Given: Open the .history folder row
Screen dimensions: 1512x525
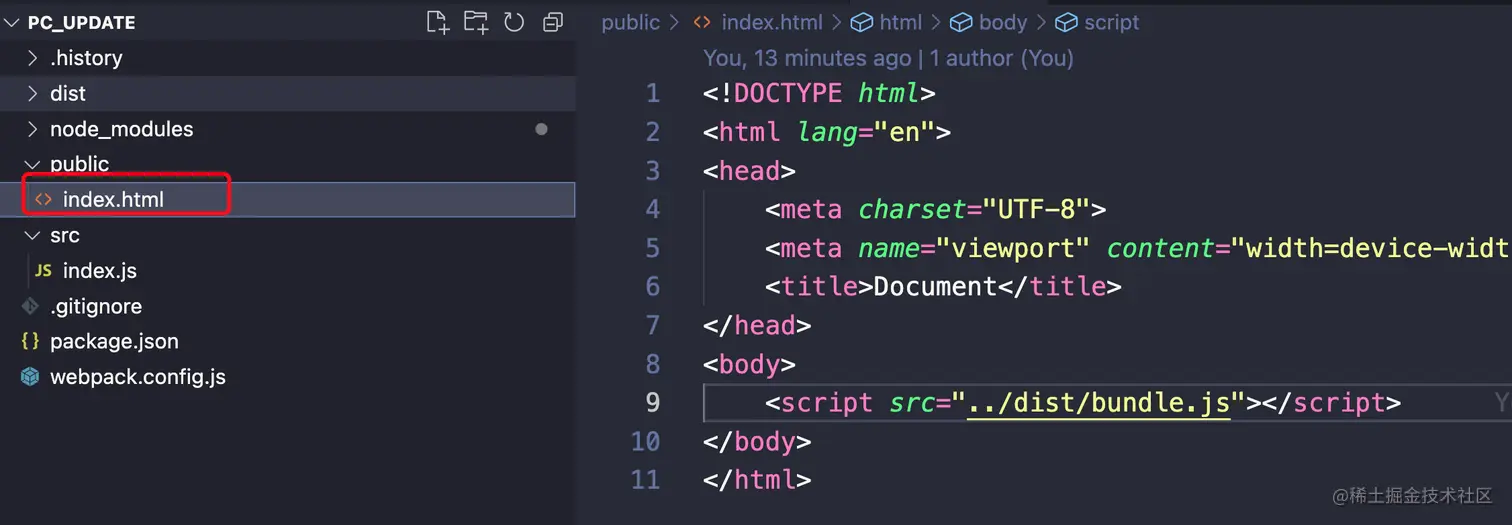Looking at the screenshot, I should [x=288, y=58].
